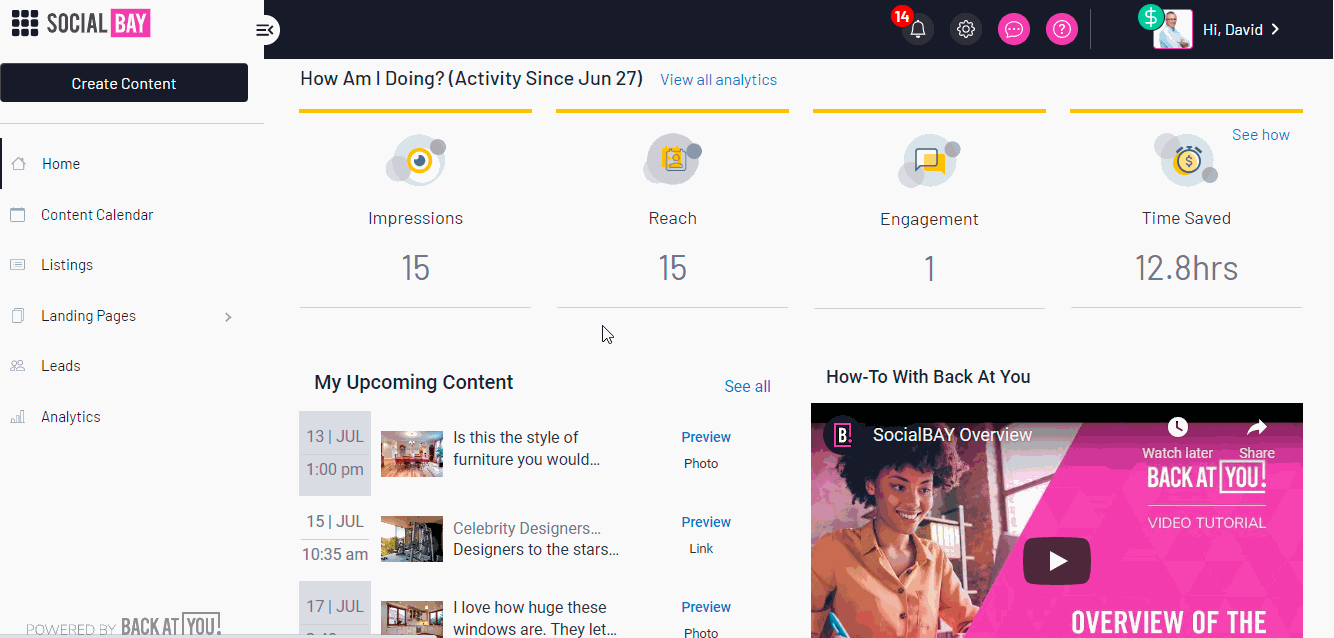Click the Landing Pages document icon
This screenshot has width=1334, height=638.
[x=17, y=316]
